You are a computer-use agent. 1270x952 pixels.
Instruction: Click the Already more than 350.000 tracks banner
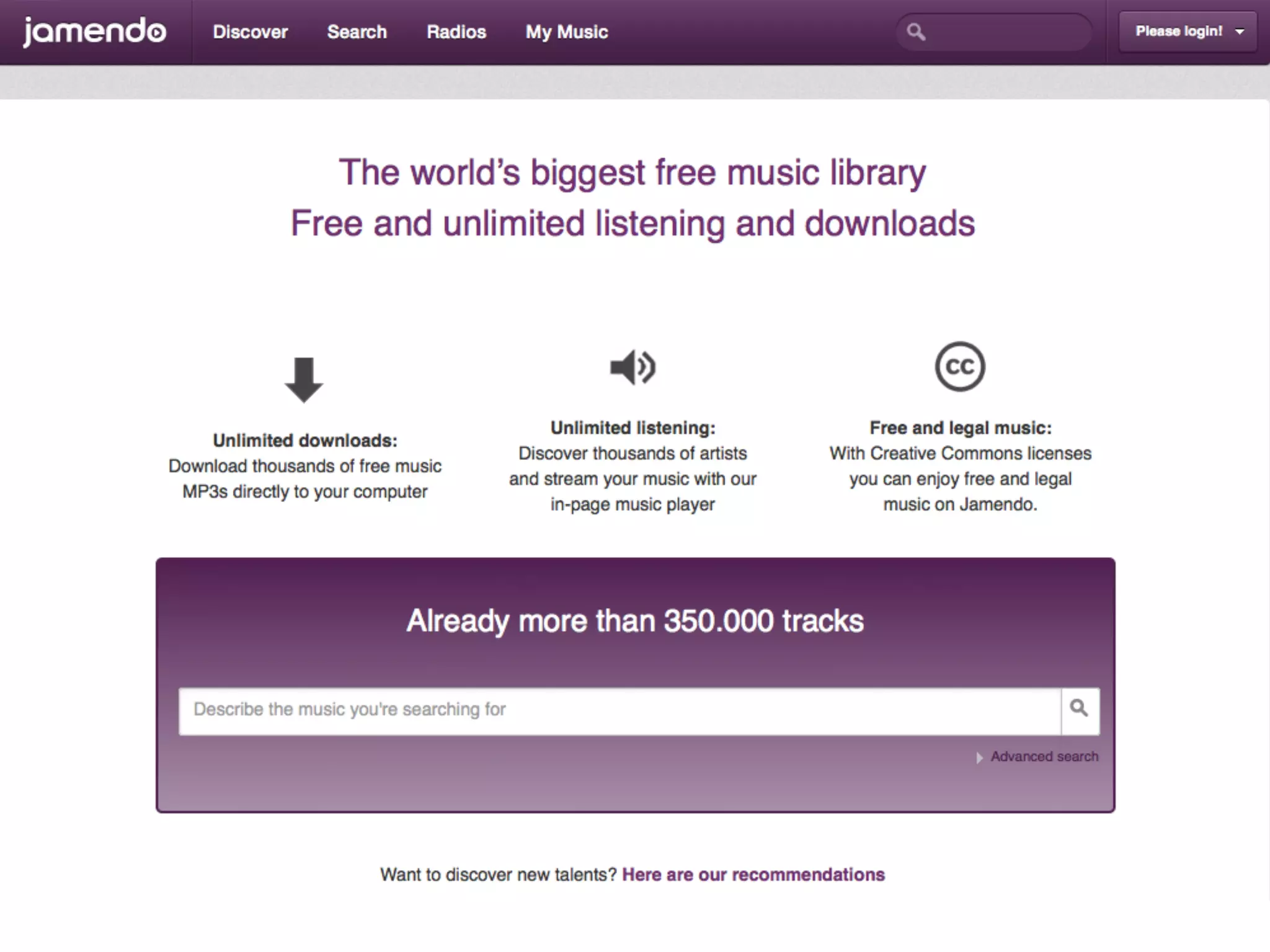point(634,620)
